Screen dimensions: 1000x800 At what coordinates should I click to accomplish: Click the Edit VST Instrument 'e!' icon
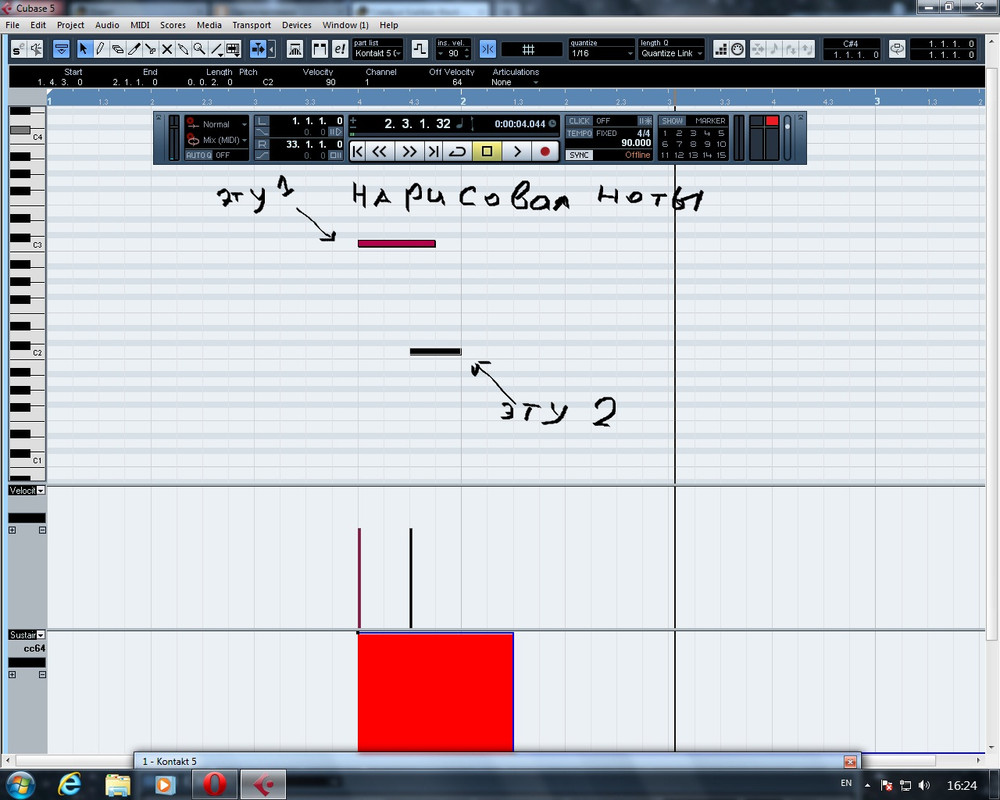[340, 49]
